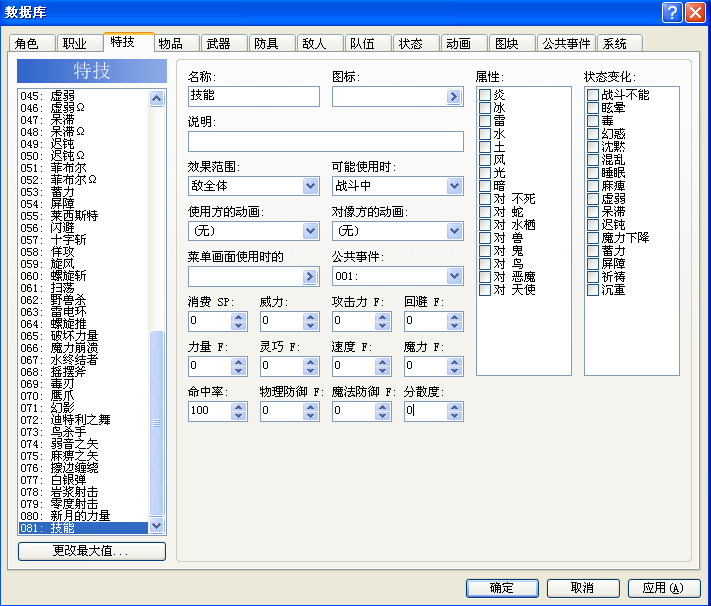711x606 pixels.
Task: Open the 系统 tab
Action: pos(620,44)
